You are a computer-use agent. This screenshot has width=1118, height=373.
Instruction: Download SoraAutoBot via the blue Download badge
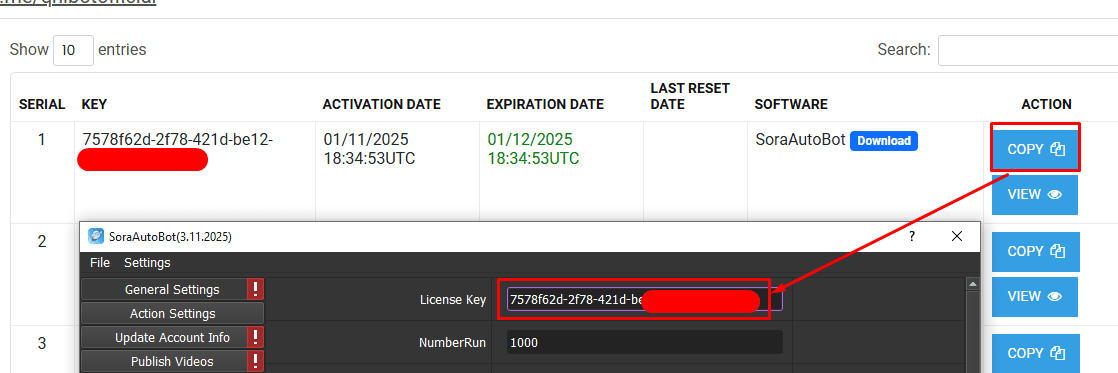tap(883, 140)
